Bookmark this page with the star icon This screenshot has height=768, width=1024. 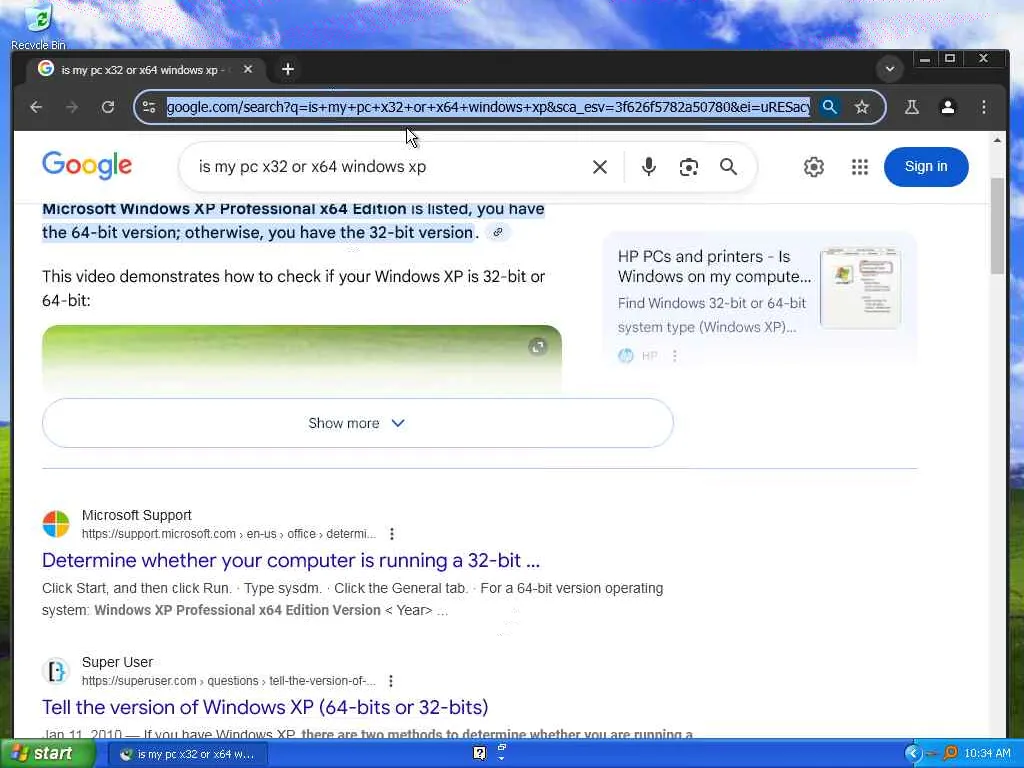pos(862,107)
